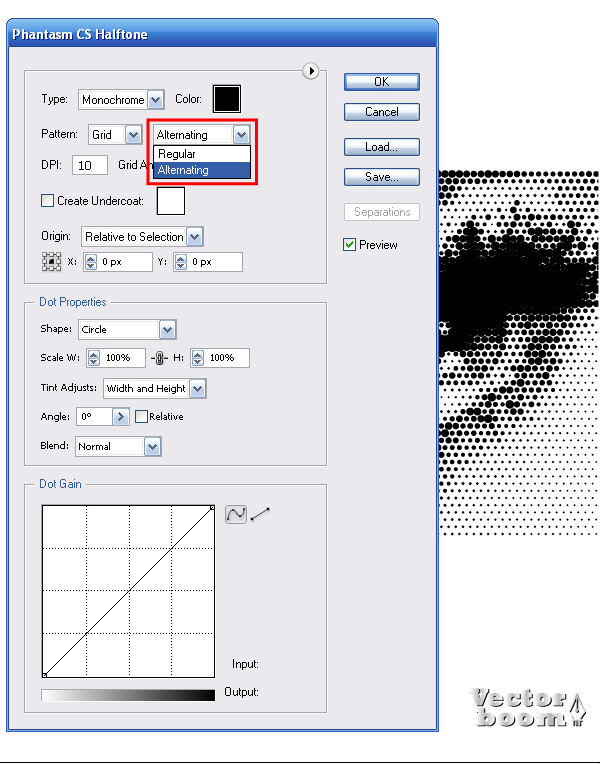Toggle the scale width-height link icon
The height and width of the screenshot is (764, 600).
(x=159, y=358)
